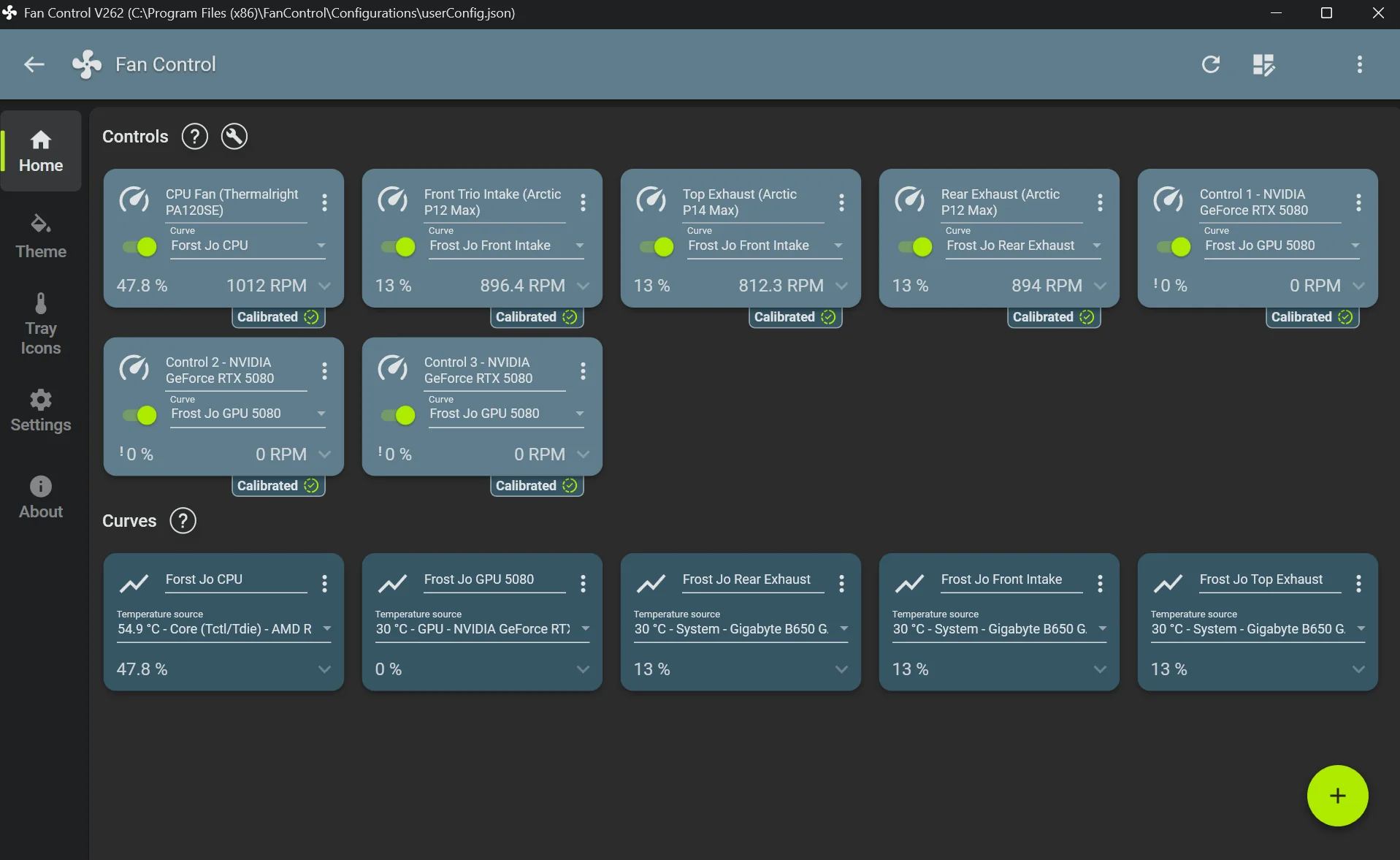
Task: Disable the CPU Fan control toggle
Action: click(x=140, y=247)
